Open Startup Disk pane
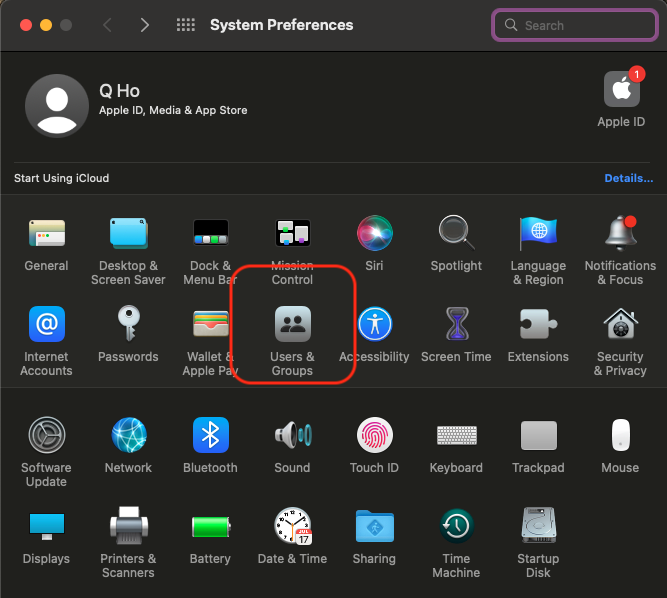The width and height of the screenshot is (667, 598). (x=539, y=525)
